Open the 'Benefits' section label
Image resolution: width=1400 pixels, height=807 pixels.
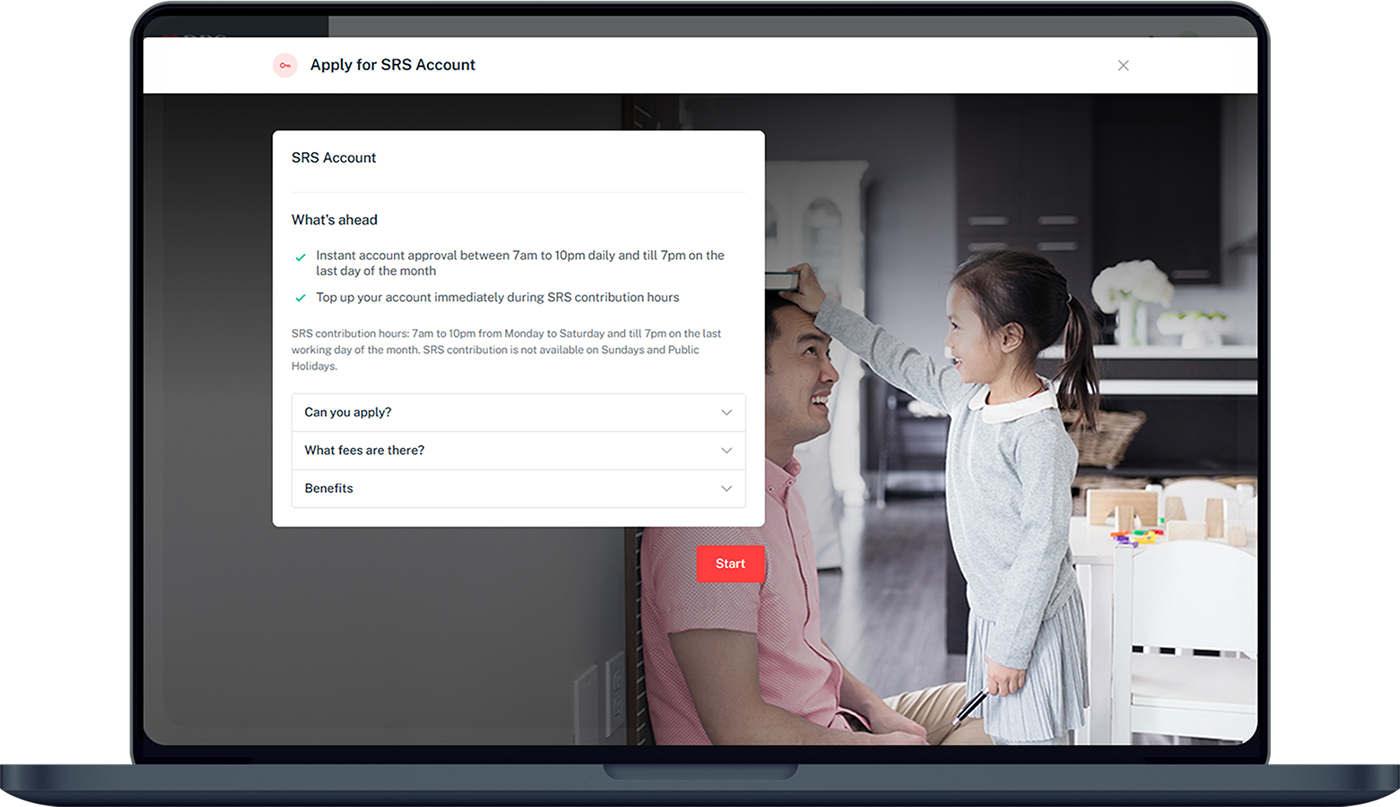(329, 489)
